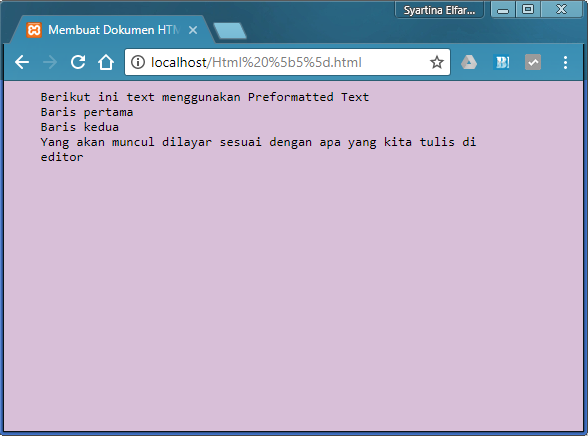Reload the current page
The image size is (588, 436).
[x=78, y=62]
